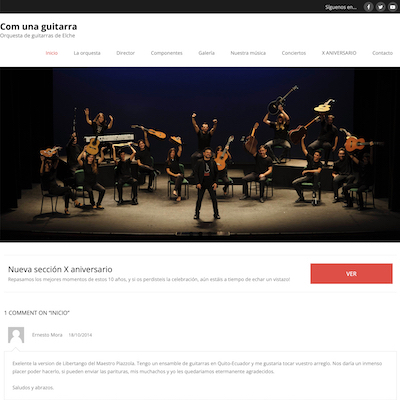Click the Nueva sección X aniversario heading
Viewport: 400px width, 400px height.
coord(60,269)
